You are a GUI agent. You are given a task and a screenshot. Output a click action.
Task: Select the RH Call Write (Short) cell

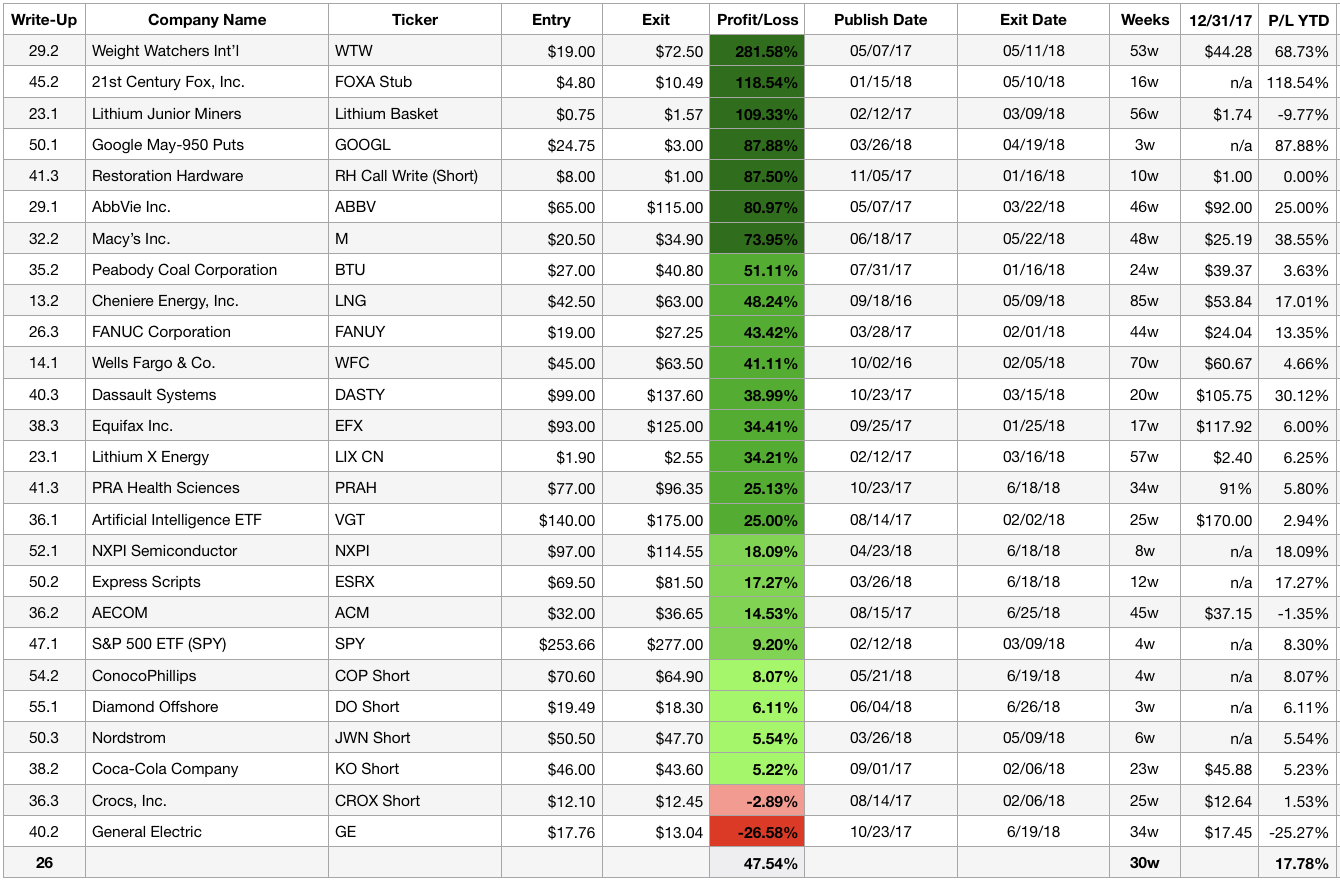415,176
